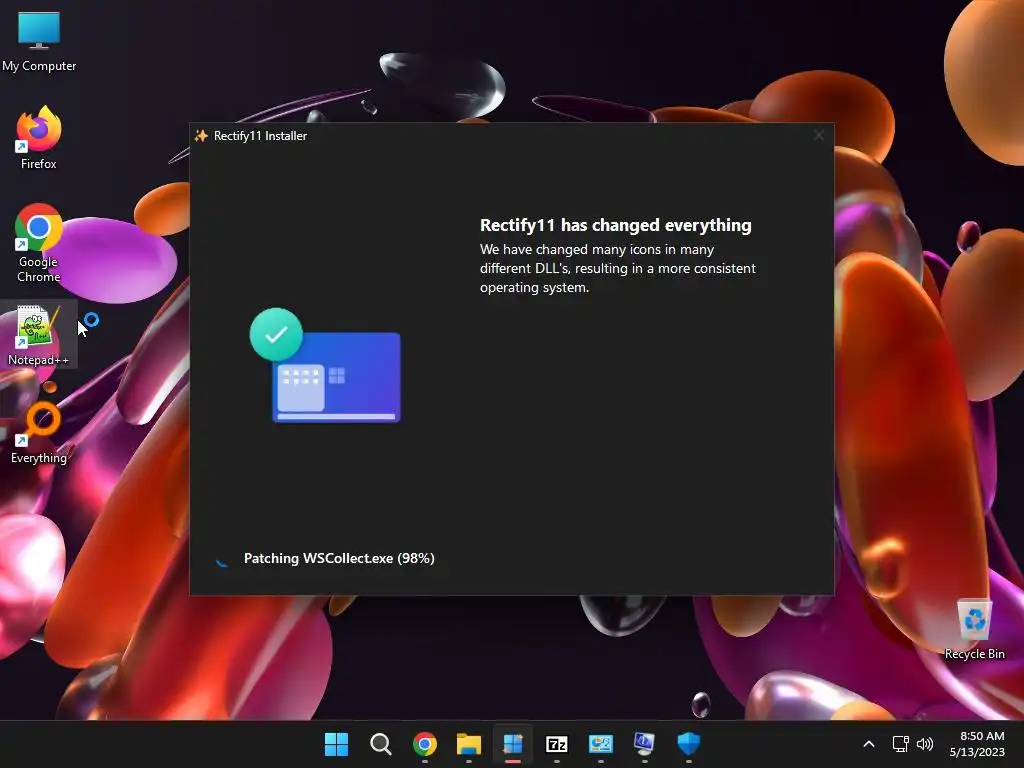Open 7-Zip from the taskbar

coord(556,744)
